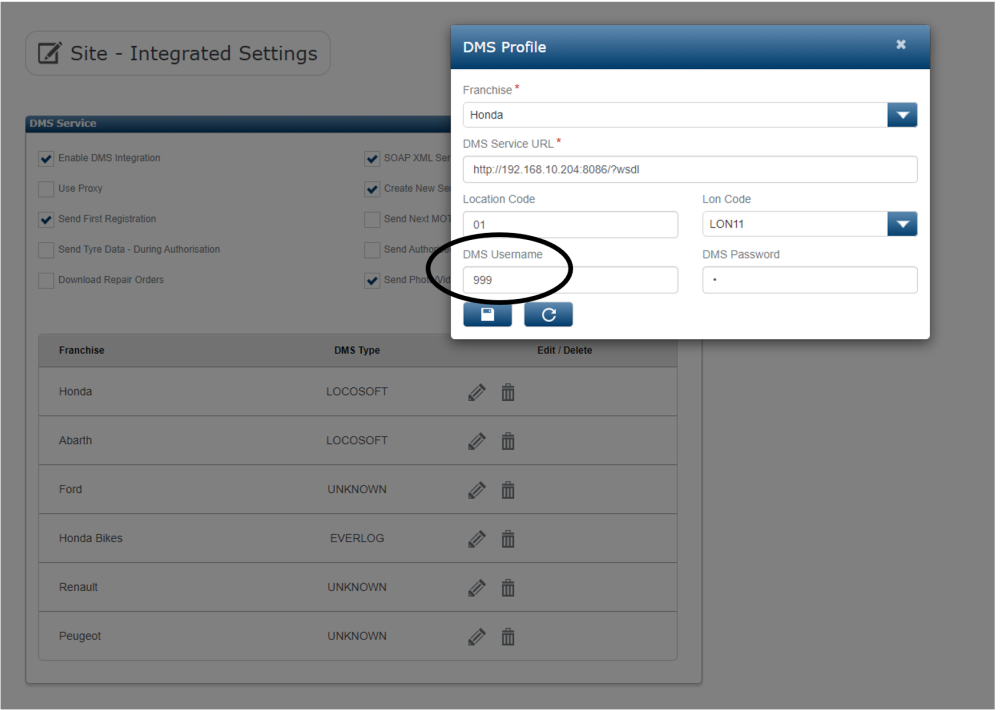
Task: Toggle Send First Registration checkbox
Action: tap(46, 219)
